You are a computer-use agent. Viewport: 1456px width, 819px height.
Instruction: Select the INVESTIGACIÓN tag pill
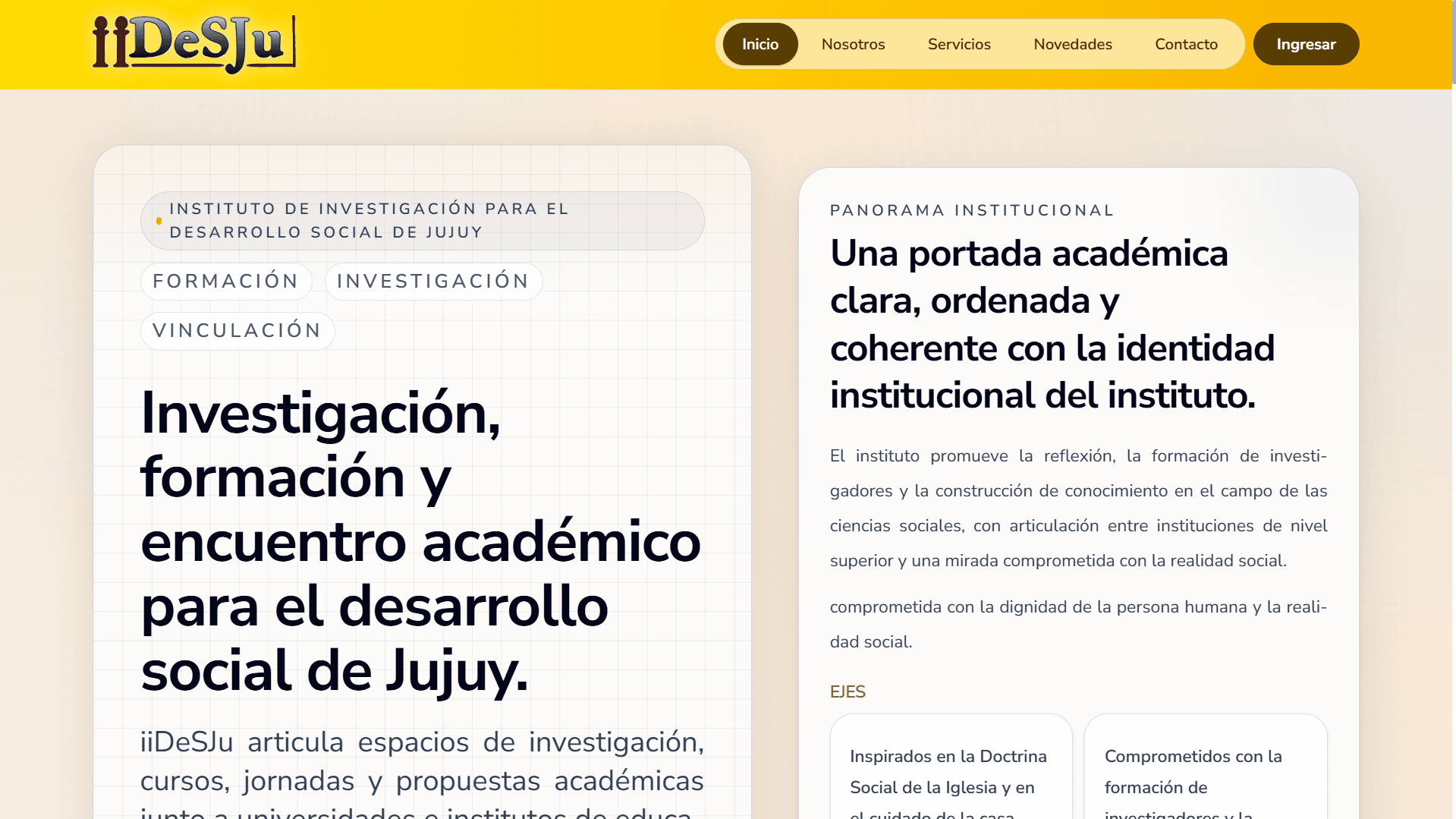pyautogui.click(x=433, y=282)
